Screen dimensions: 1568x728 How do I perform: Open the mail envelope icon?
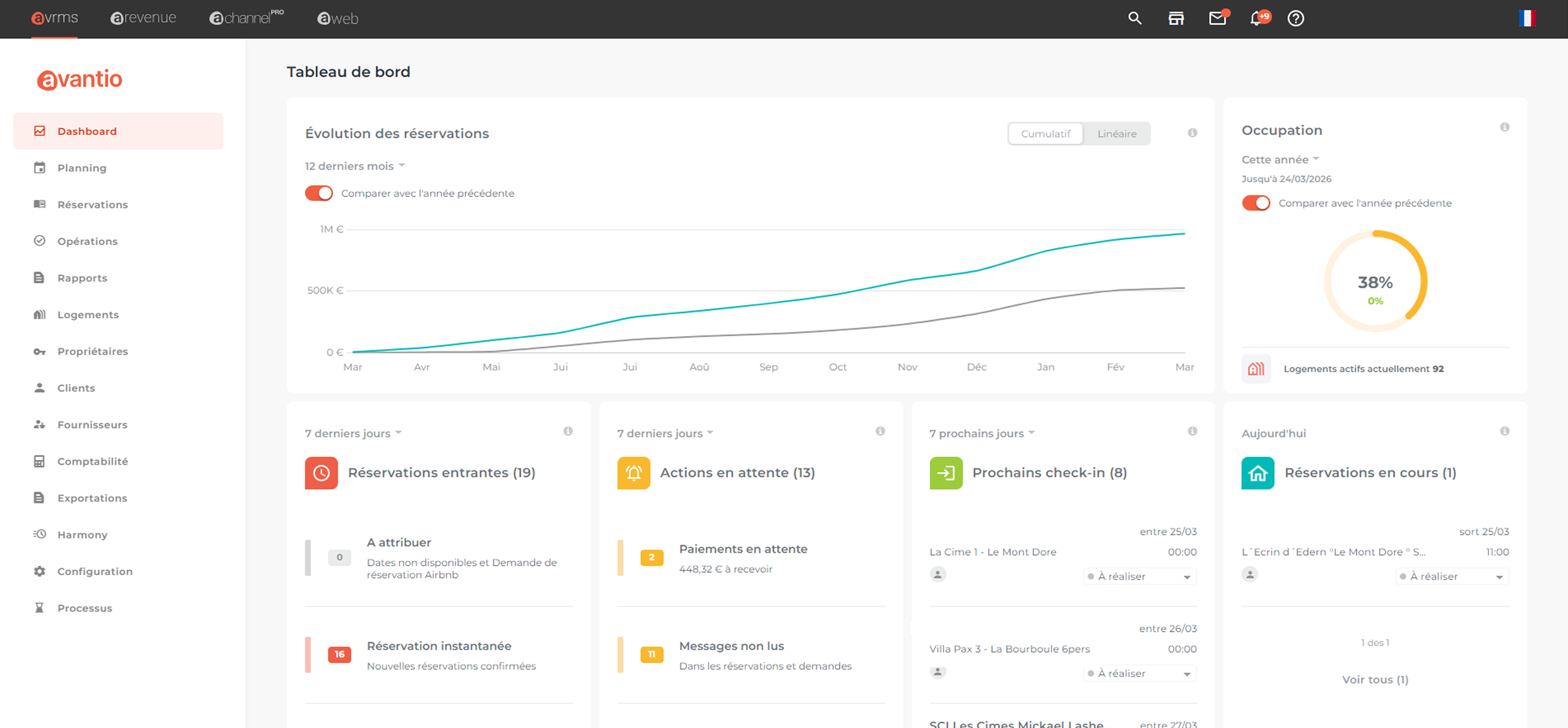1217,18
